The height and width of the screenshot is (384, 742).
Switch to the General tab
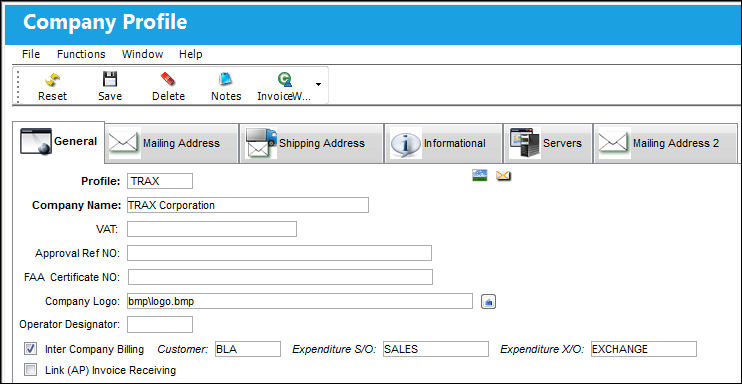click(x=59, y=142)
